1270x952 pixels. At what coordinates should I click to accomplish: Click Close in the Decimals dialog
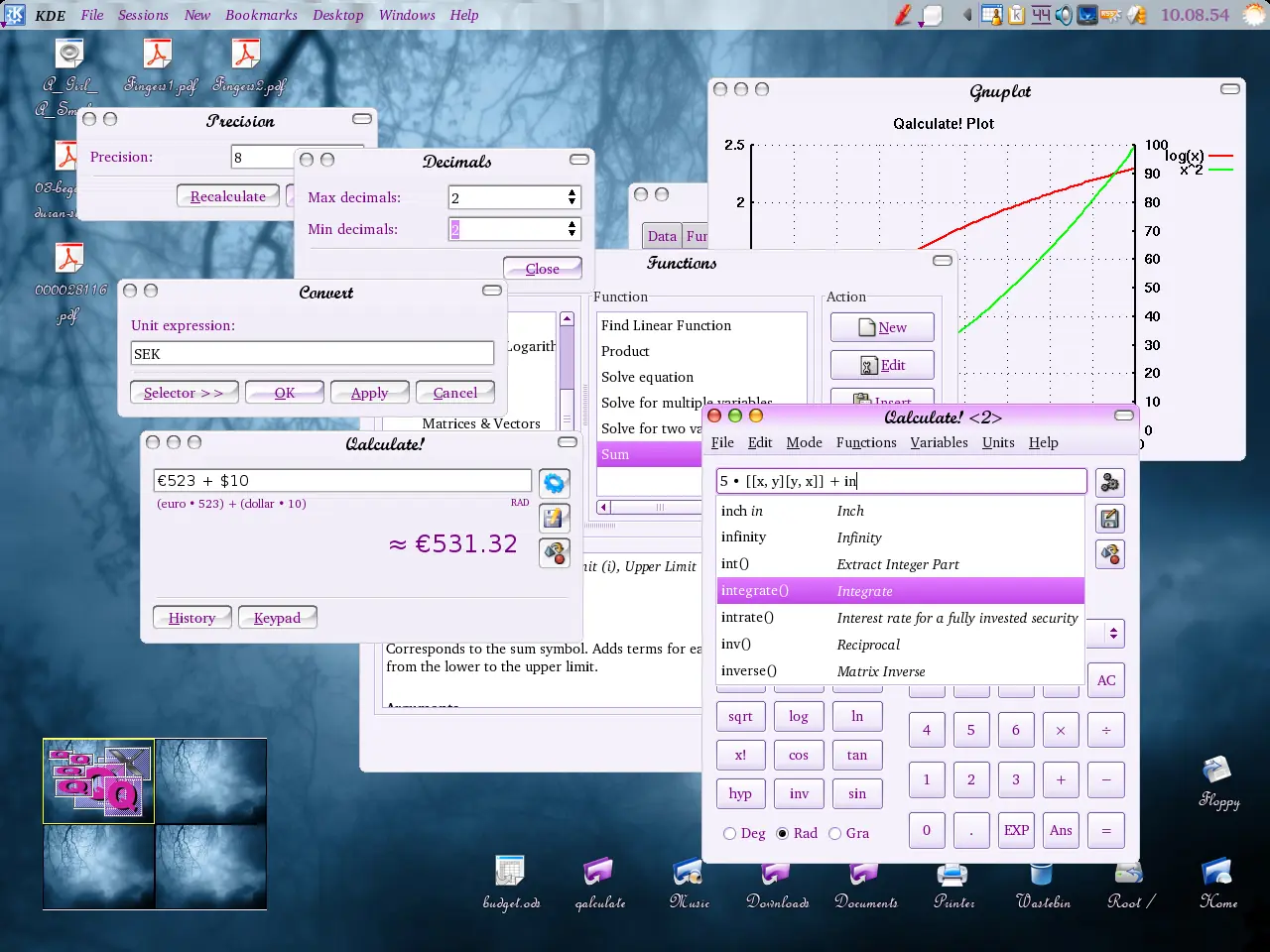(543, 269)
